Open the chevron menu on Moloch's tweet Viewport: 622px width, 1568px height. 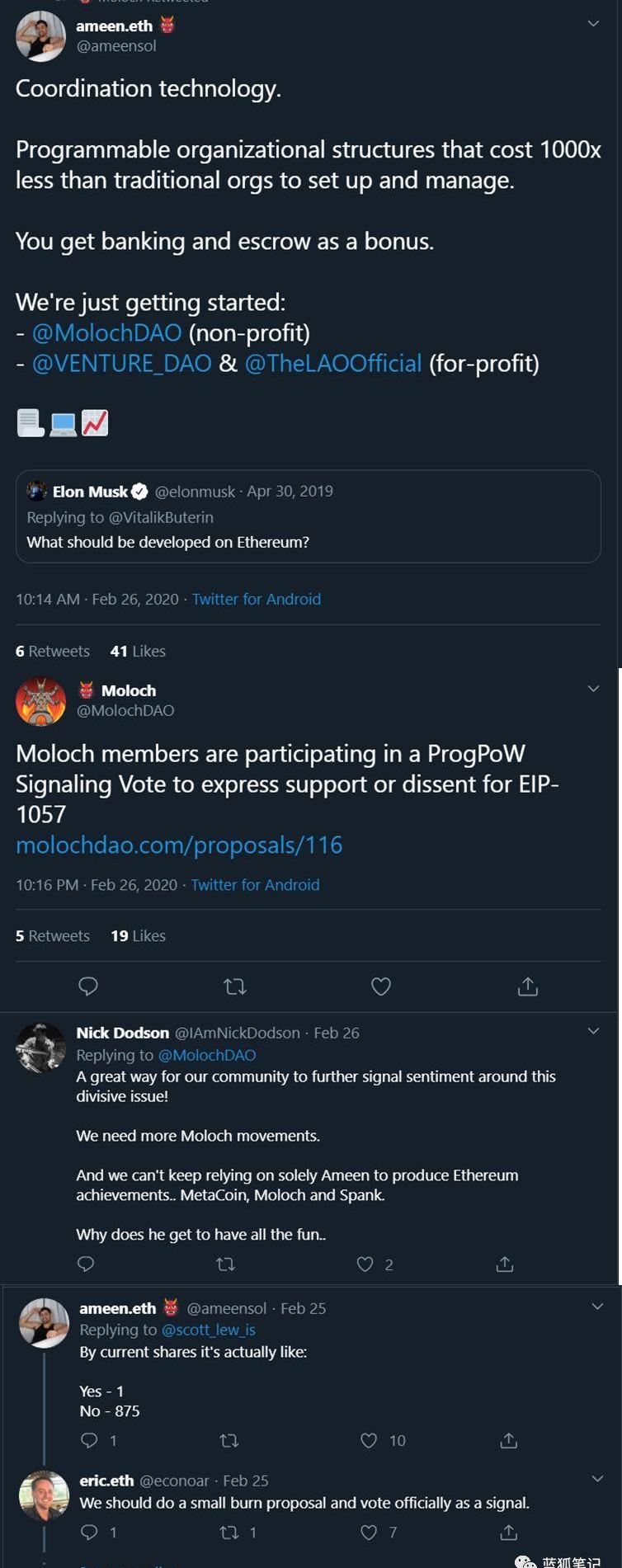[593, 689]
